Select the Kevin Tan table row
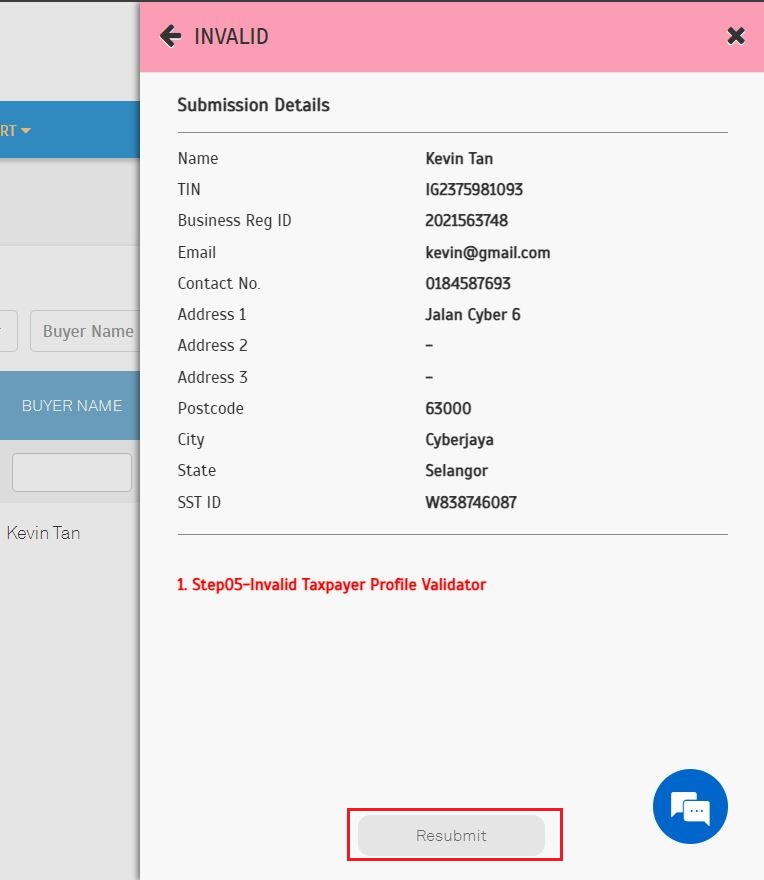Screen dimensions: 764x880 pos(44,533)
